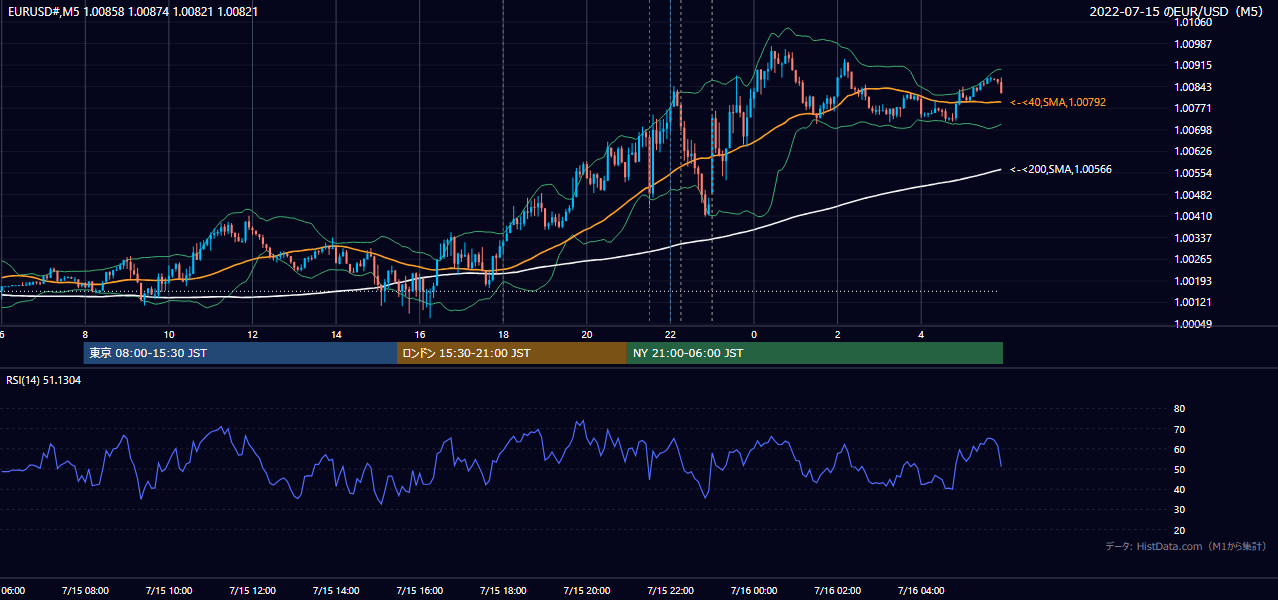
Task: Click the RSI 40 level label
Action: (x=1179, y=489)
